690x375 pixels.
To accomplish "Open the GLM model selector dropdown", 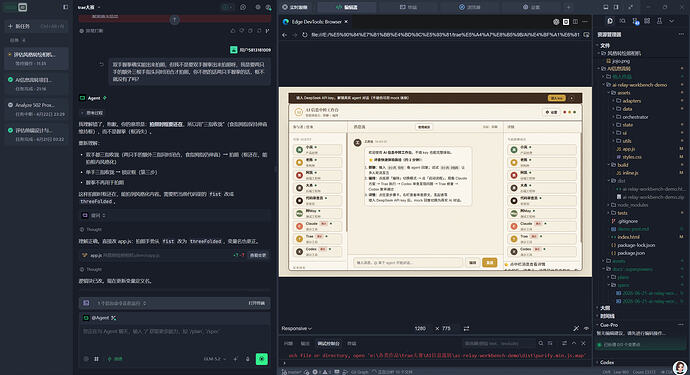I will pos(215,359).
